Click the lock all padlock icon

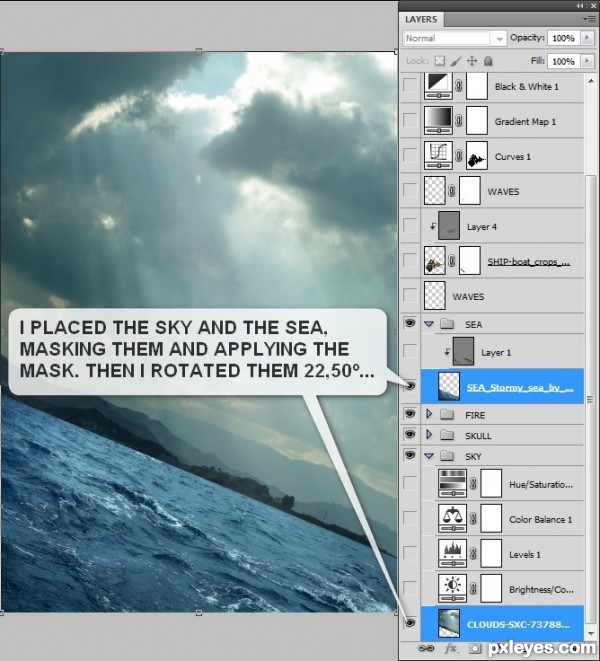(488, 61)
